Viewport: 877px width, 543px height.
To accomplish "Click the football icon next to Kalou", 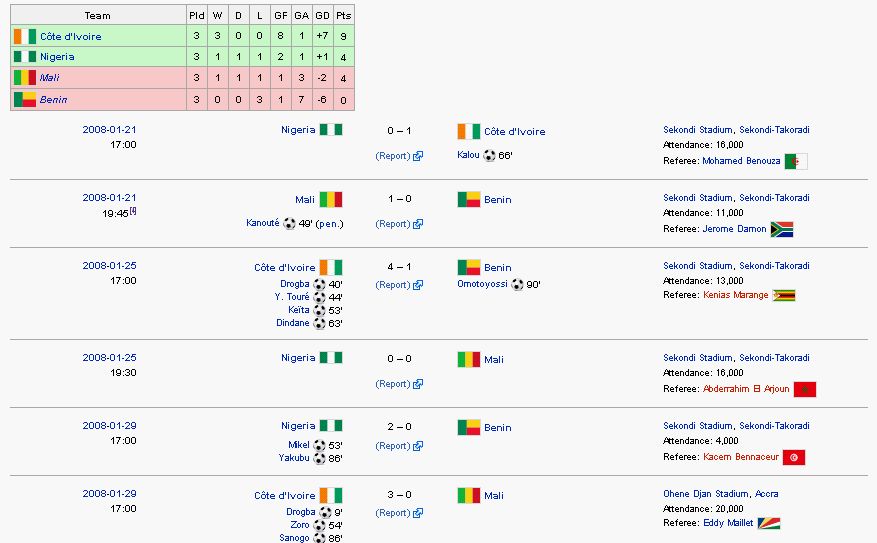I will click(x=489, y=155).
